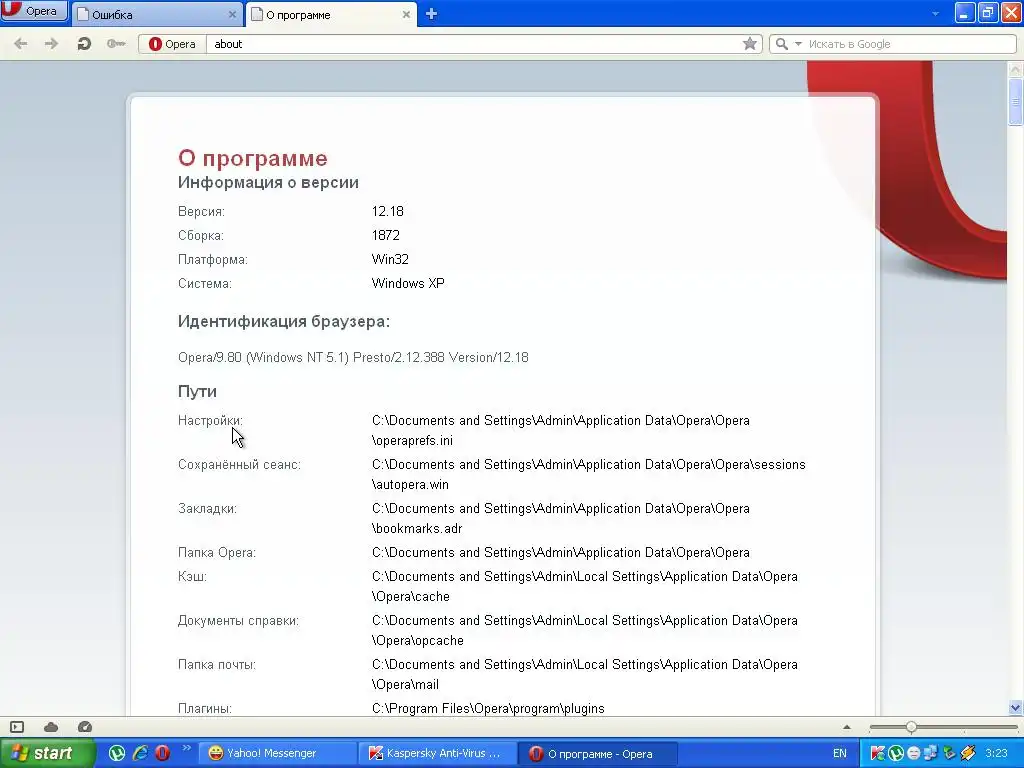
Task: Click the Идентификация браузера heading
Action: 284,321
